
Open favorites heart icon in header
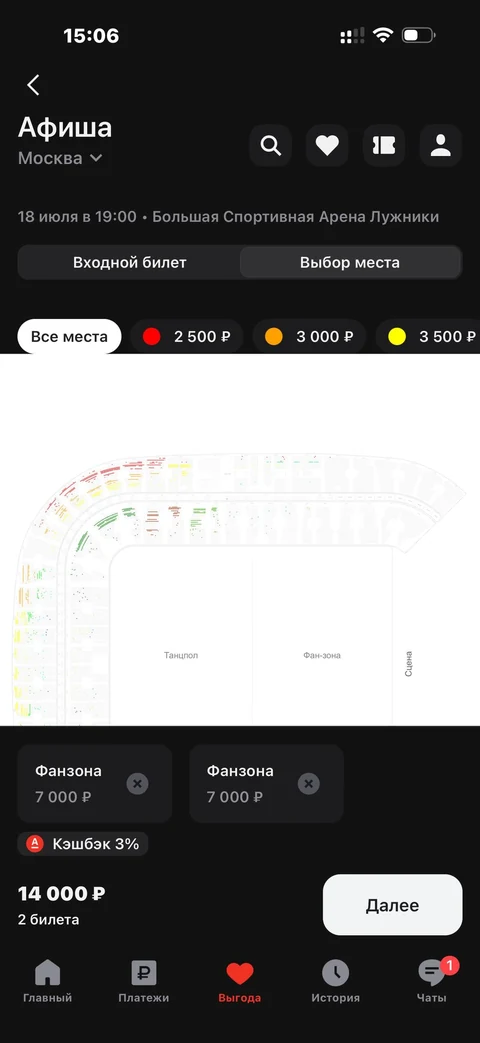point(327,145)
